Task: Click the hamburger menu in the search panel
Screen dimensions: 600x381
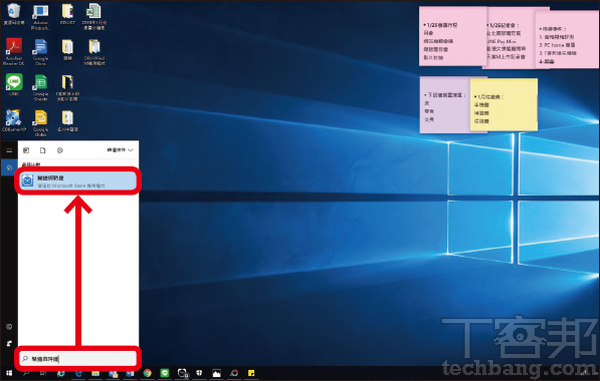Action: point(9,150)
